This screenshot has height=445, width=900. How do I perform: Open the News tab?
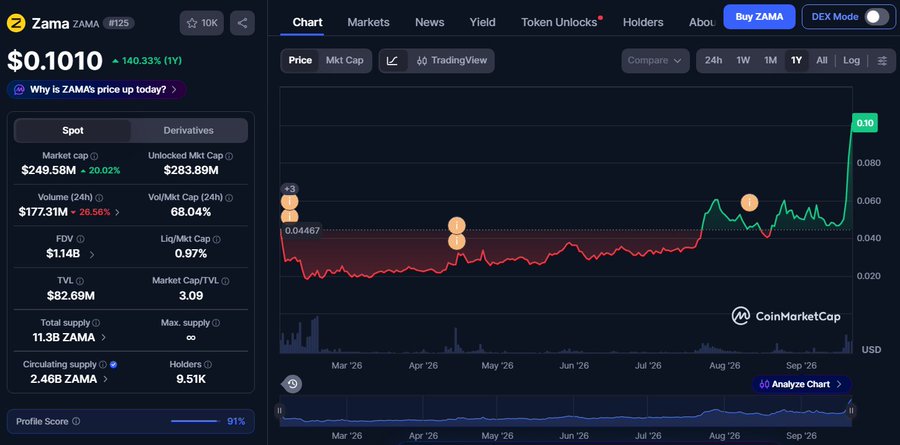[x=430, y=22]
